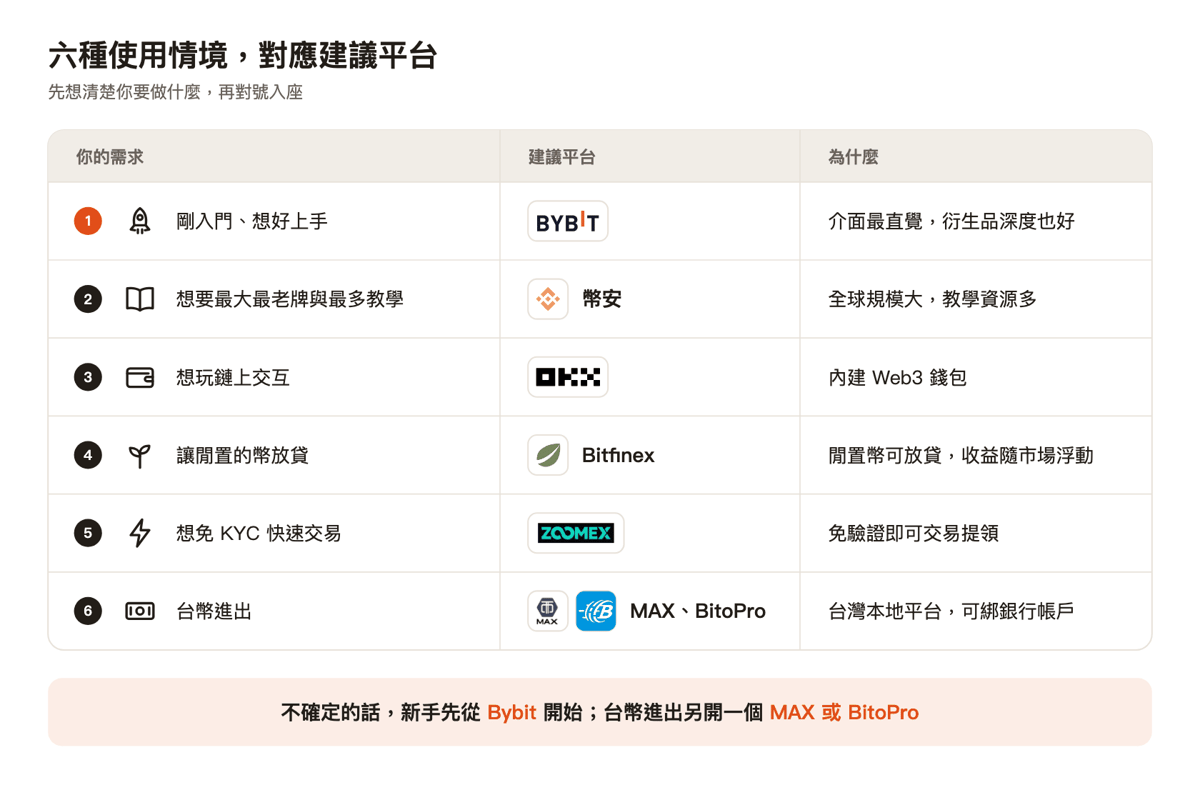Click the text 台幣進出 in row 6

214,611
